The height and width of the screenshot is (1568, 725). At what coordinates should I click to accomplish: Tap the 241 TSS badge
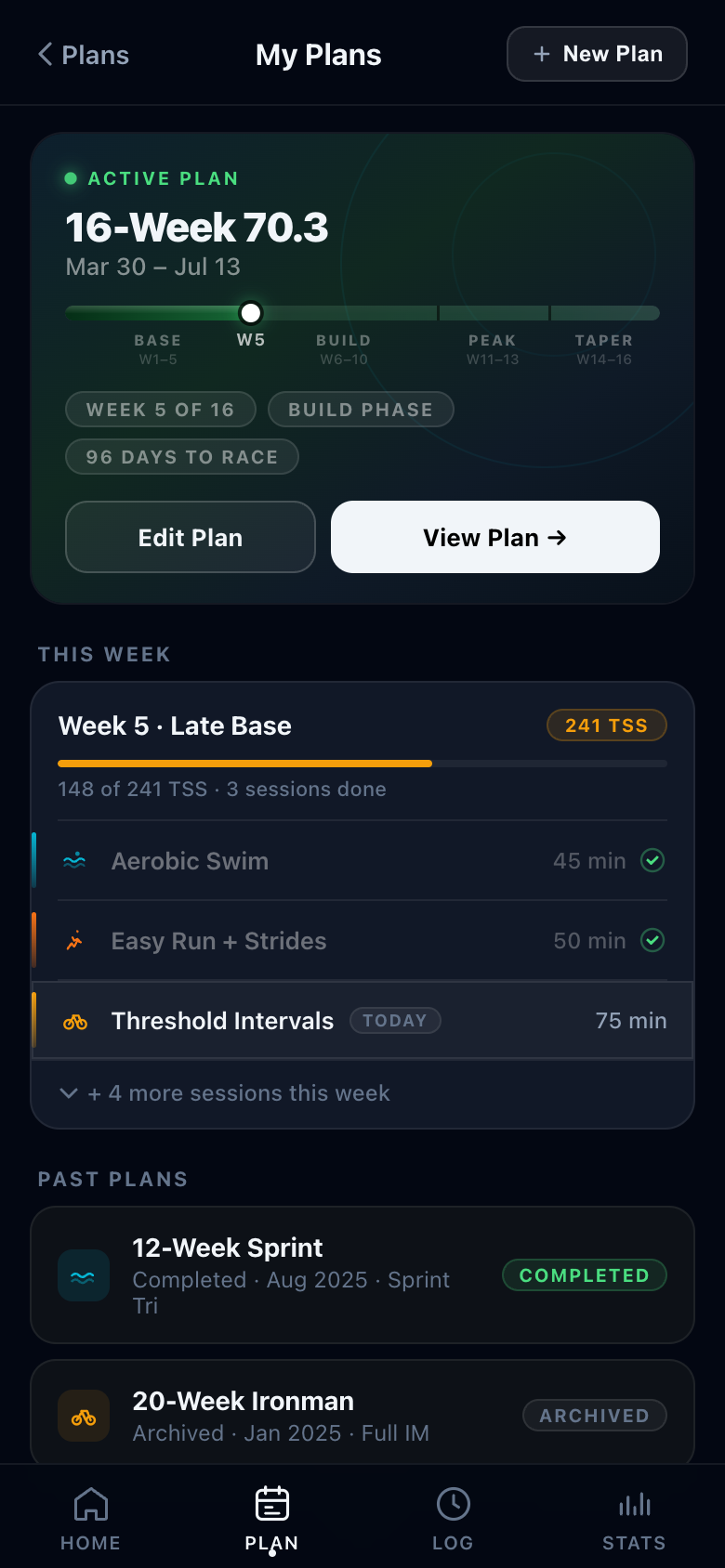pos(607,725)
